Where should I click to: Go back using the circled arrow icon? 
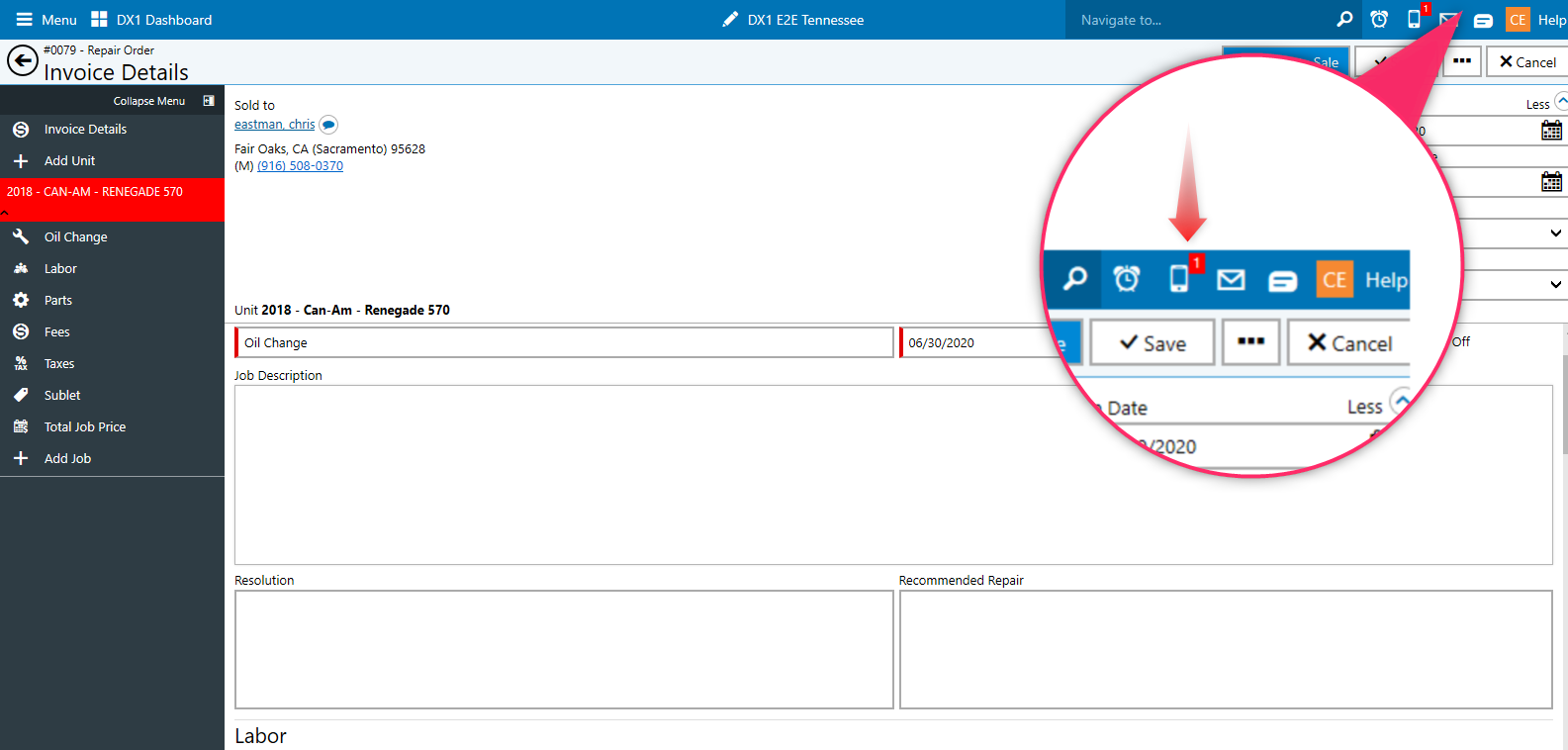tap(23, 61)
